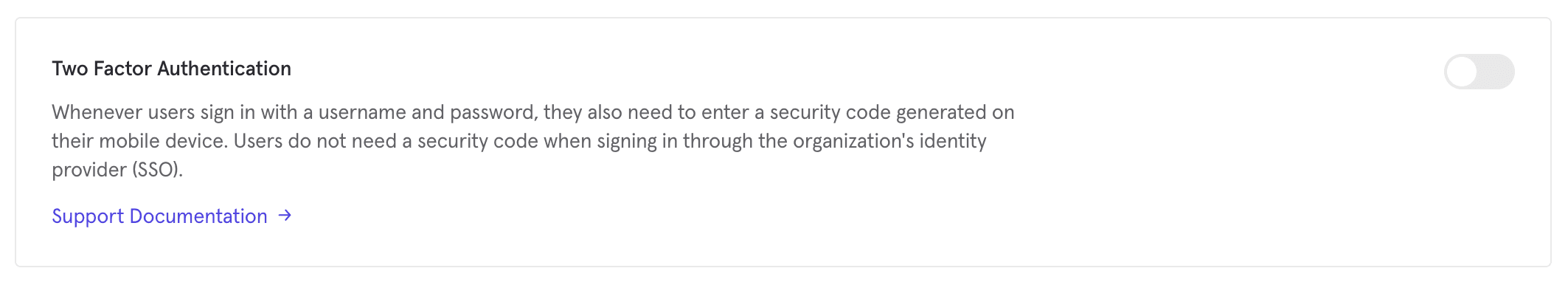This screenshot has width=1568, height=285.
Task: Click the '(SSO)' abbreviation in the description
Action: point(157,170)
